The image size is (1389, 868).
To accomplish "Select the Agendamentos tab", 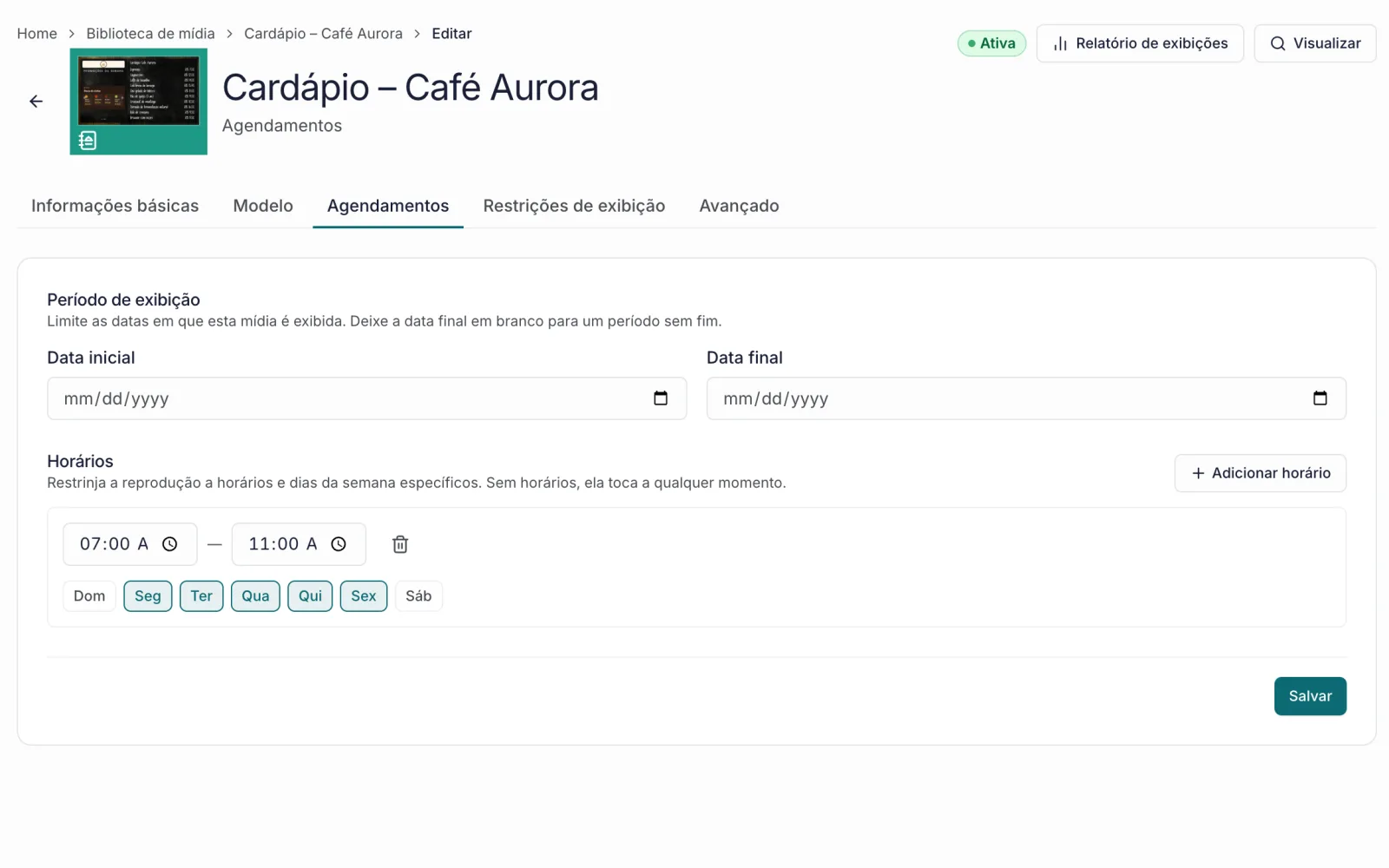I will point(388,206).
